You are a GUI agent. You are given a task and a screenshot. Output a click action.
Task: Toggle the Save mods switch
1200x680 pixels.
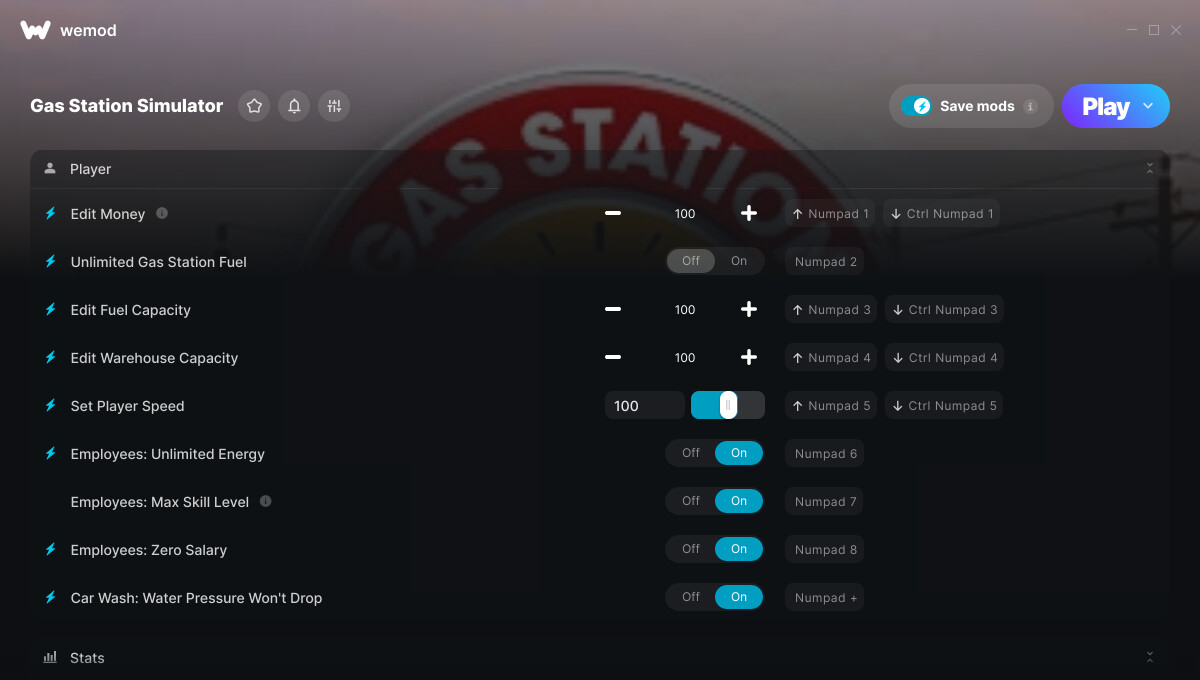916,106
